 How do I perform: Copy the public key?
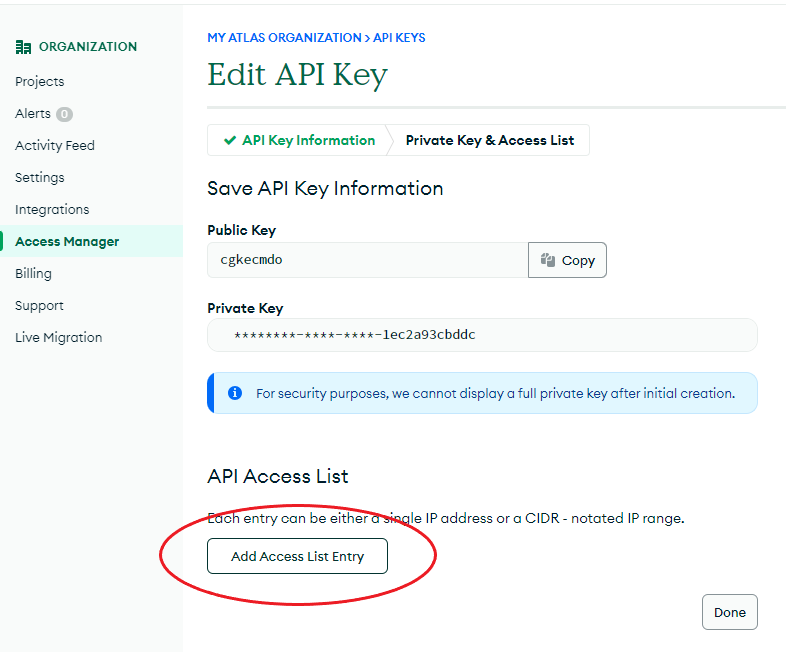[567, 260]
